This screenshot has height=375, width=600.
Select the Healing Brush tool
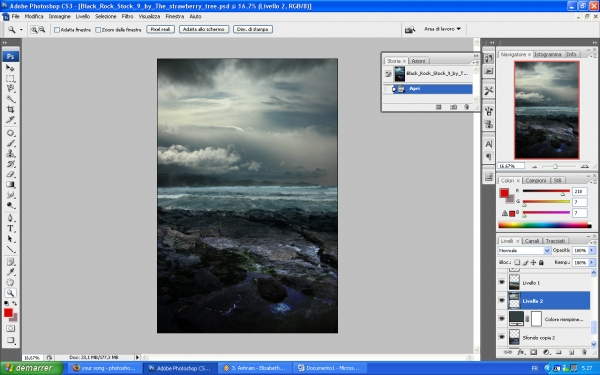[x=10, y=133]
